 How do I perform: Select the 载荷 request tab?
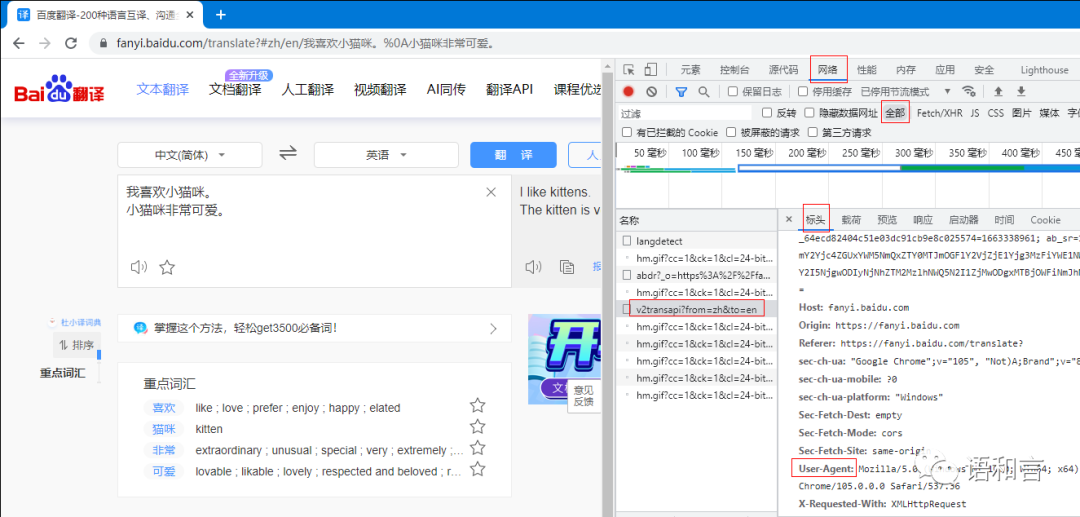(x=851, y=220)
